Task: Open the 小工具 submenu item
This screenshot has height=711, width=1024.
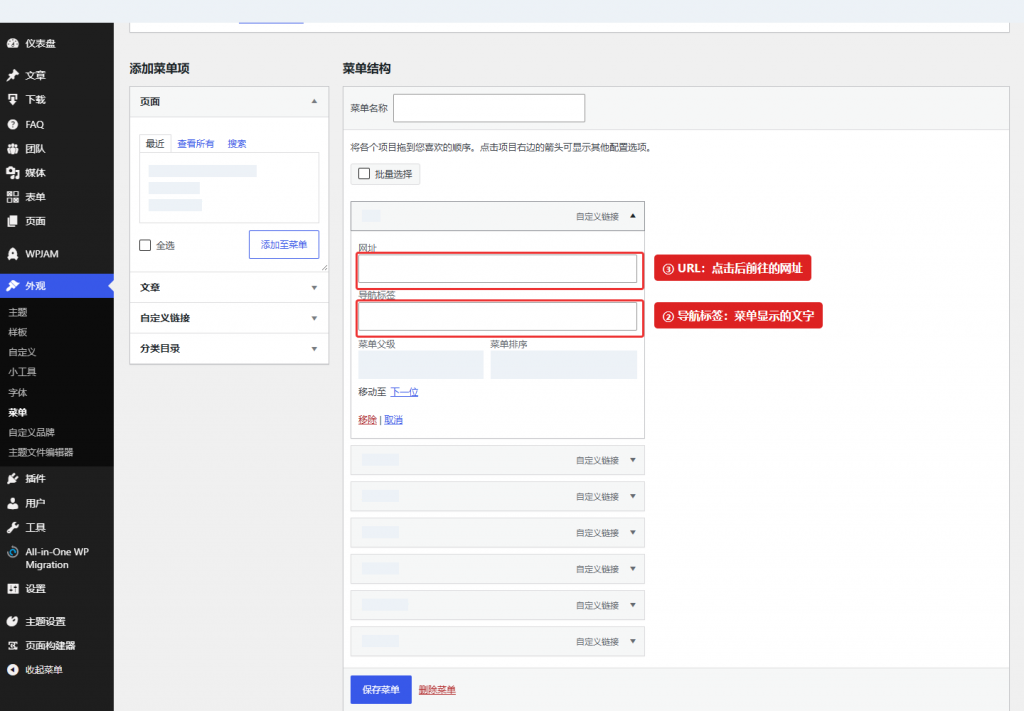Action: pyautogui.click(x=22, y=372)
